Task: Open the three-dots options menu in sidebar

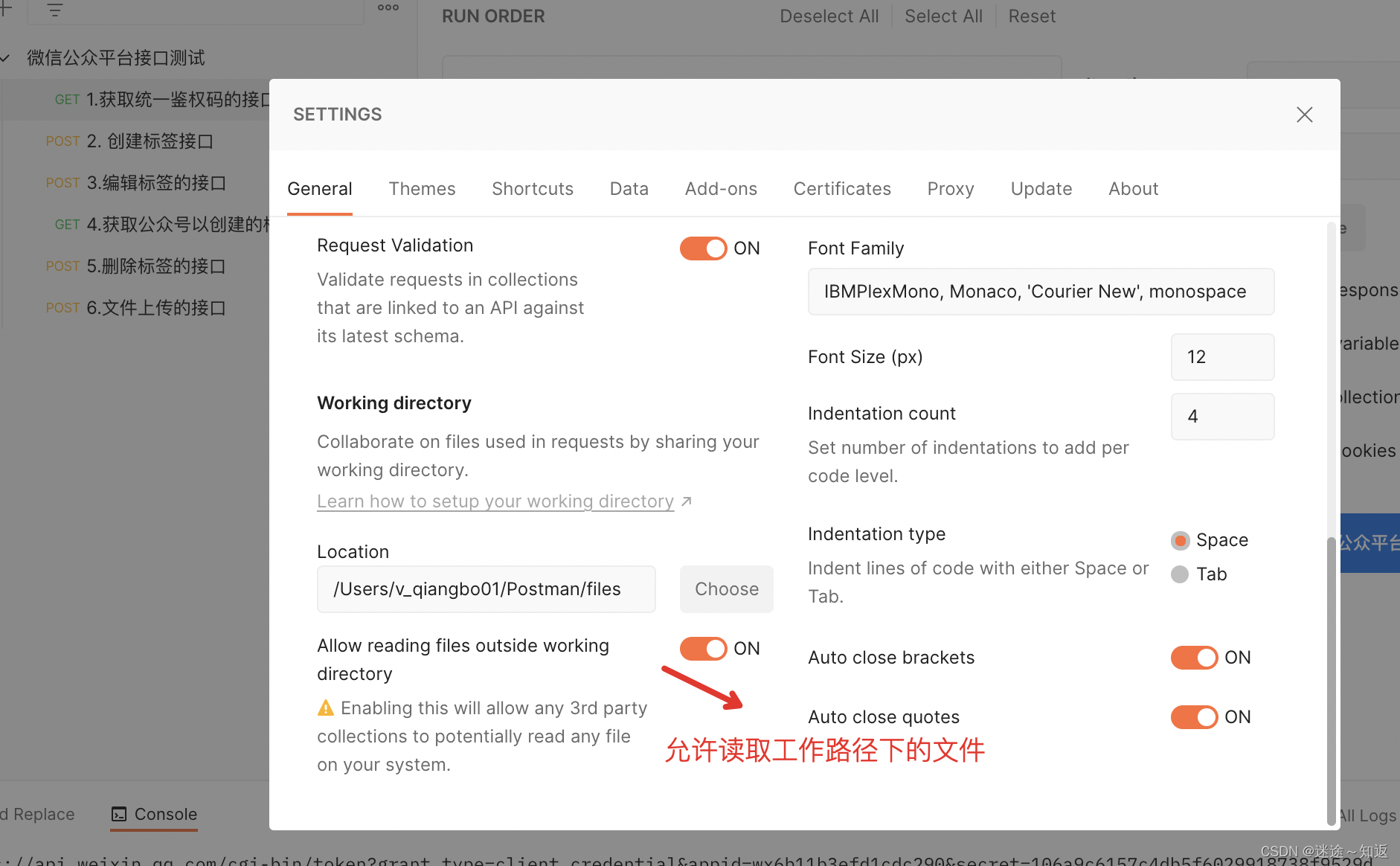Action: [x=388, y=8]
